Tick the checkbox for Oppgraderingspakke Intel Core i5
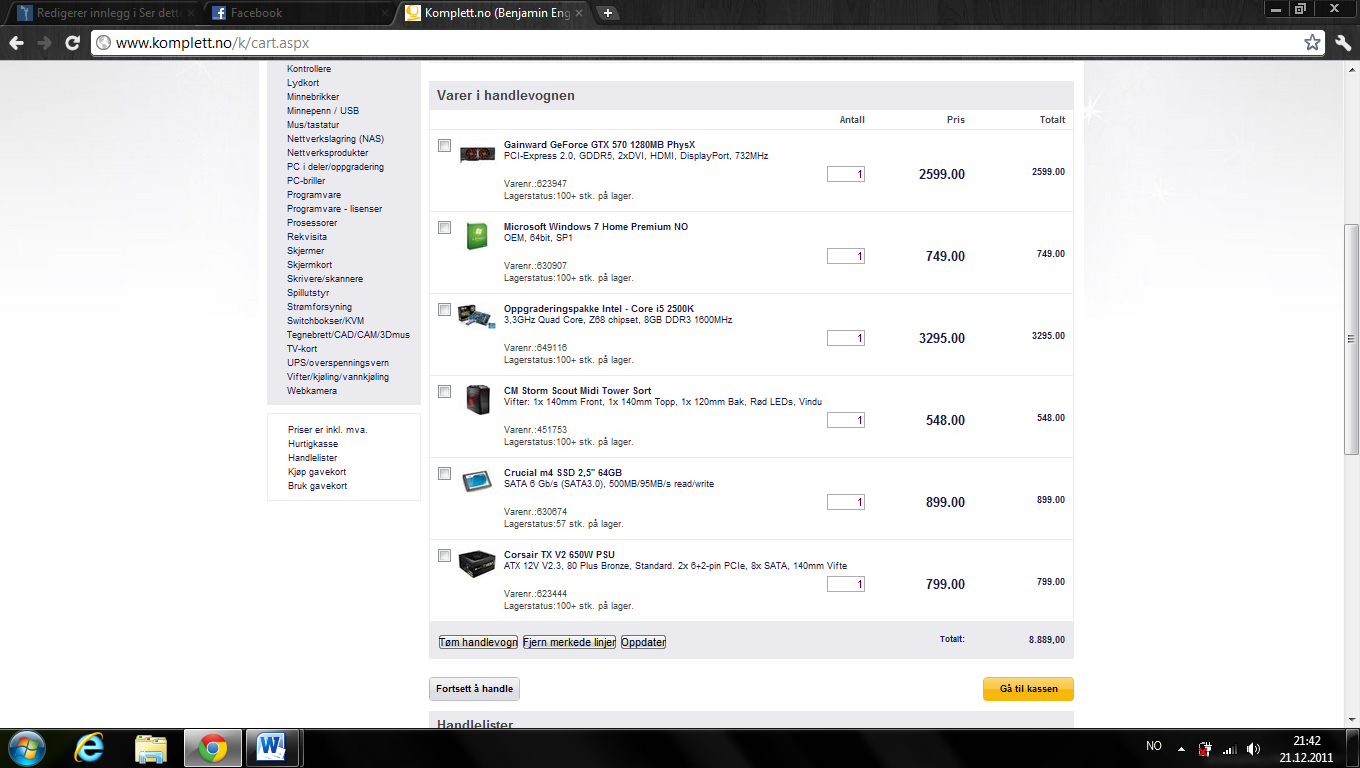Image resolution: width=1360 pixels, height=768 pixels. point(445,310)
